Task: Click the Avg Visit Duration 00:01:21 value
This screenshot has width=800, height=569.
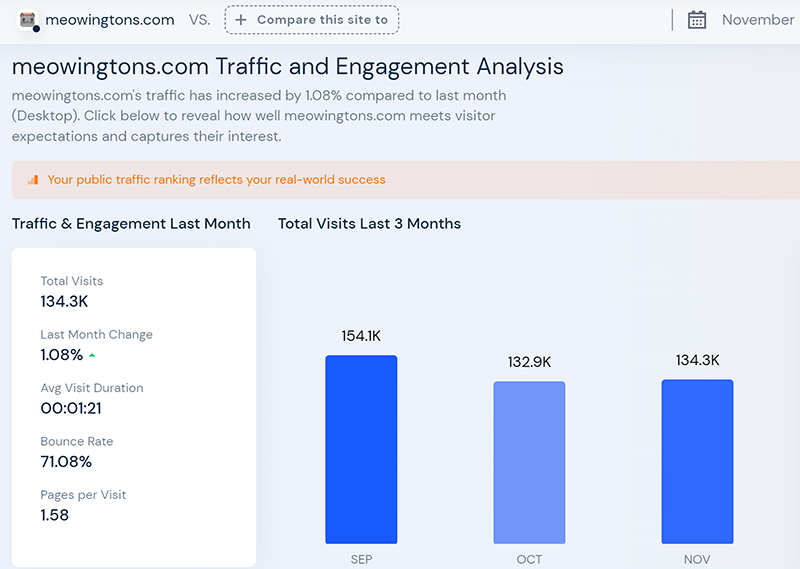Action: click(x=71, y=408)
